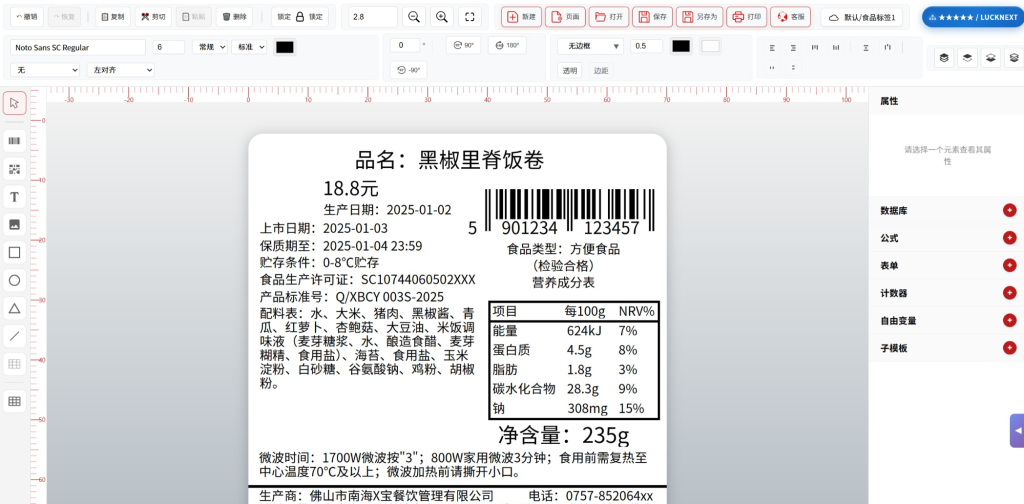Edit border width field 0.5
1024x504 pixels.
(x=647, y=46)
